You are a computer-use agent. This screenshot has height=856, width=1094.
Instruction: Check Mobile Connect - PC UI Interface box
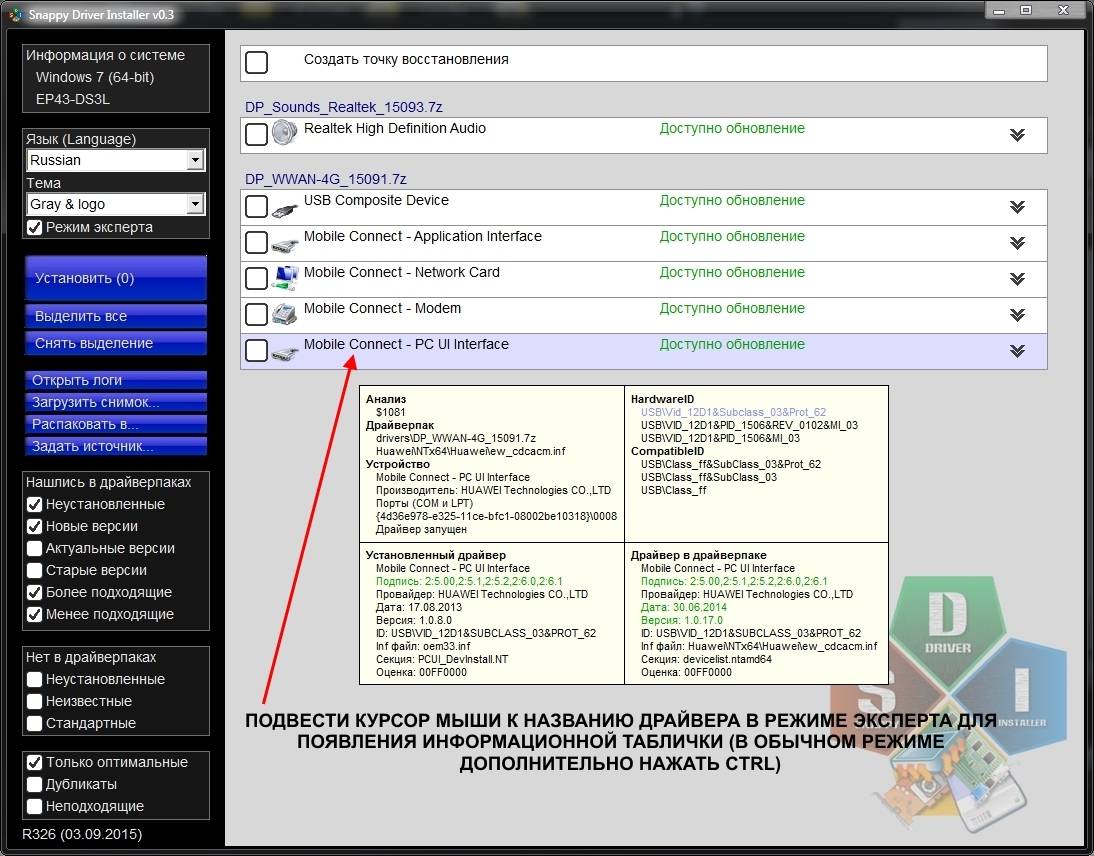256,350
